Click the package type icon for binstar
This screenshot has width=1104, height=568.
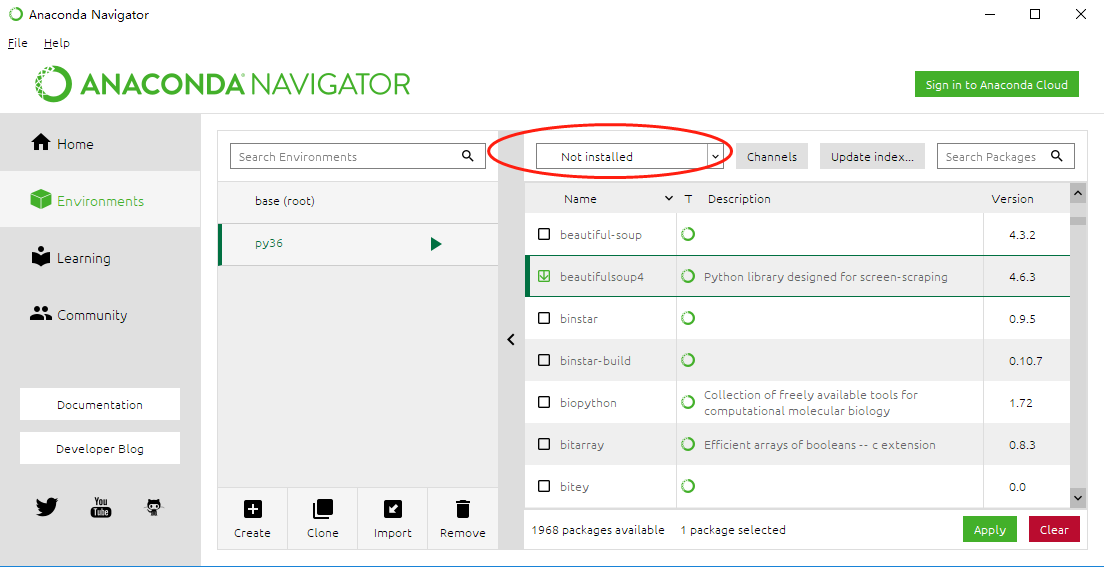689,318
